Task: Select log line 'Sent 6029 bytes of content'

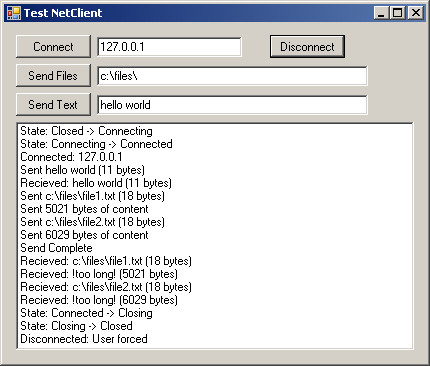Action: pyautogui.click(x=84, y=235)
